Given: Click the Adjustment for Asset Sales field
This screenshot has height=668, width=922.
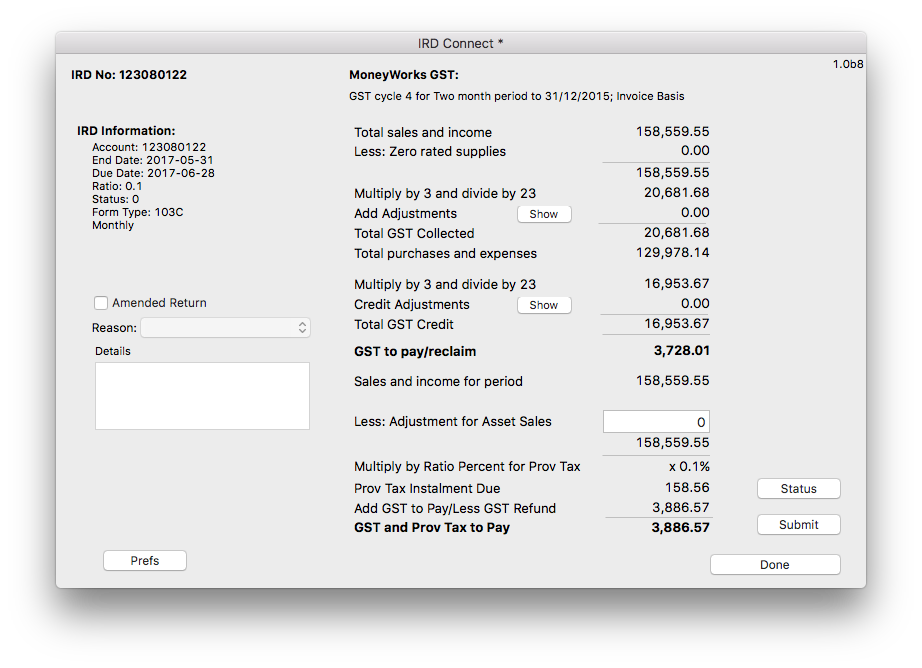Looking at the screenshot, I should pos(656,422).
